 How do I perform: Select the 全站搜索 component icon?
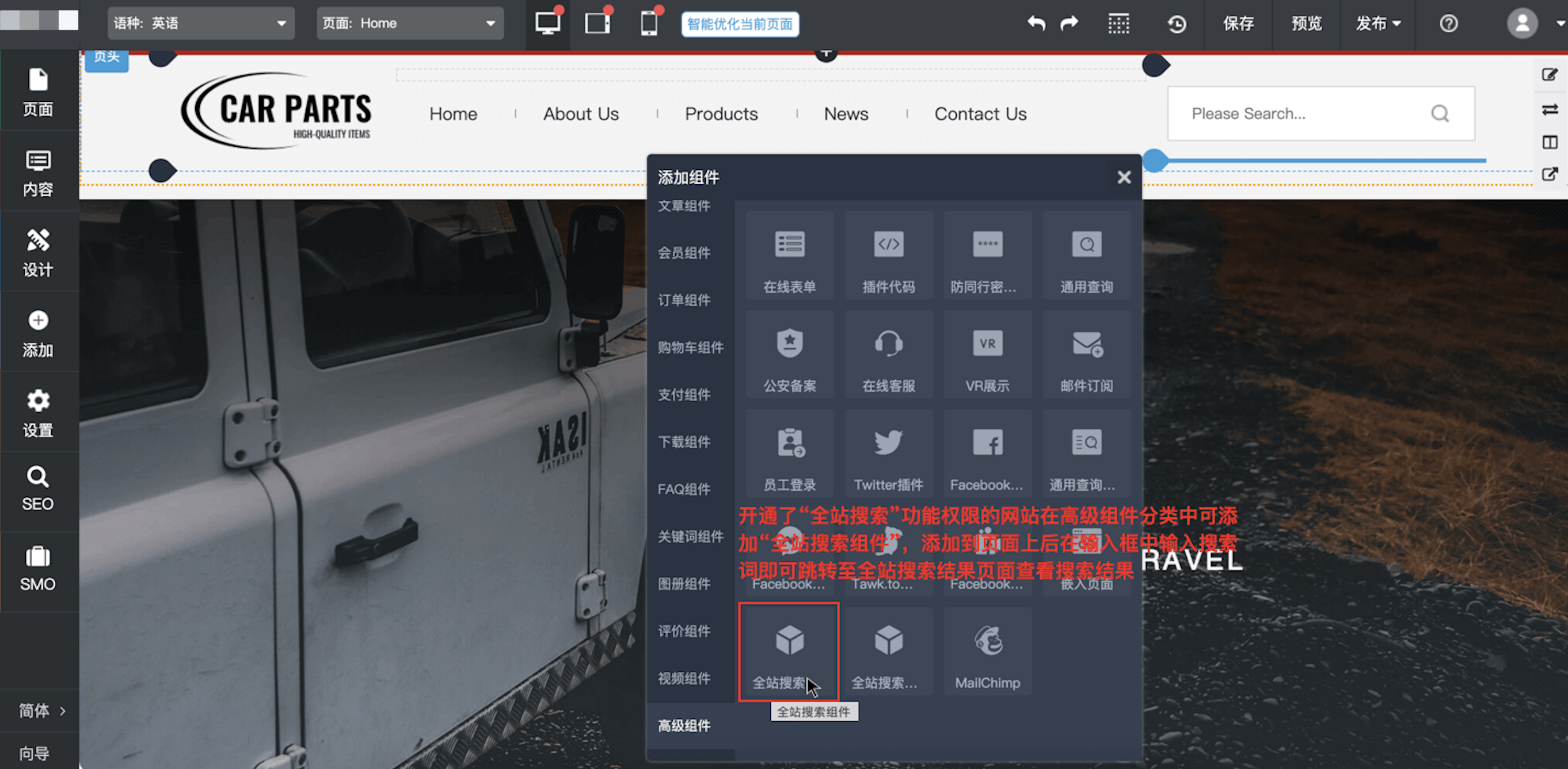pos(789,652)
